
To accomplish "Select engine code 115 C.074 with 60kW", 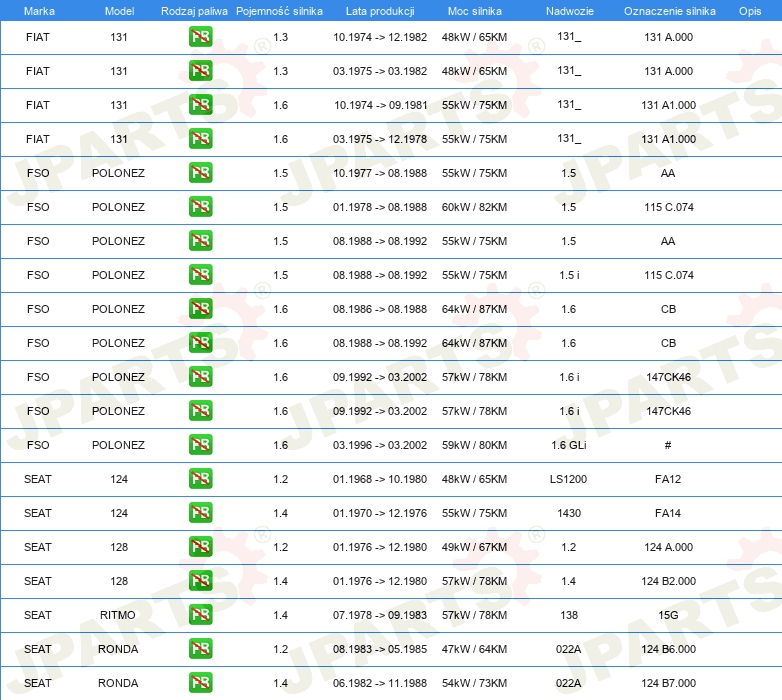I will point(669,207).
